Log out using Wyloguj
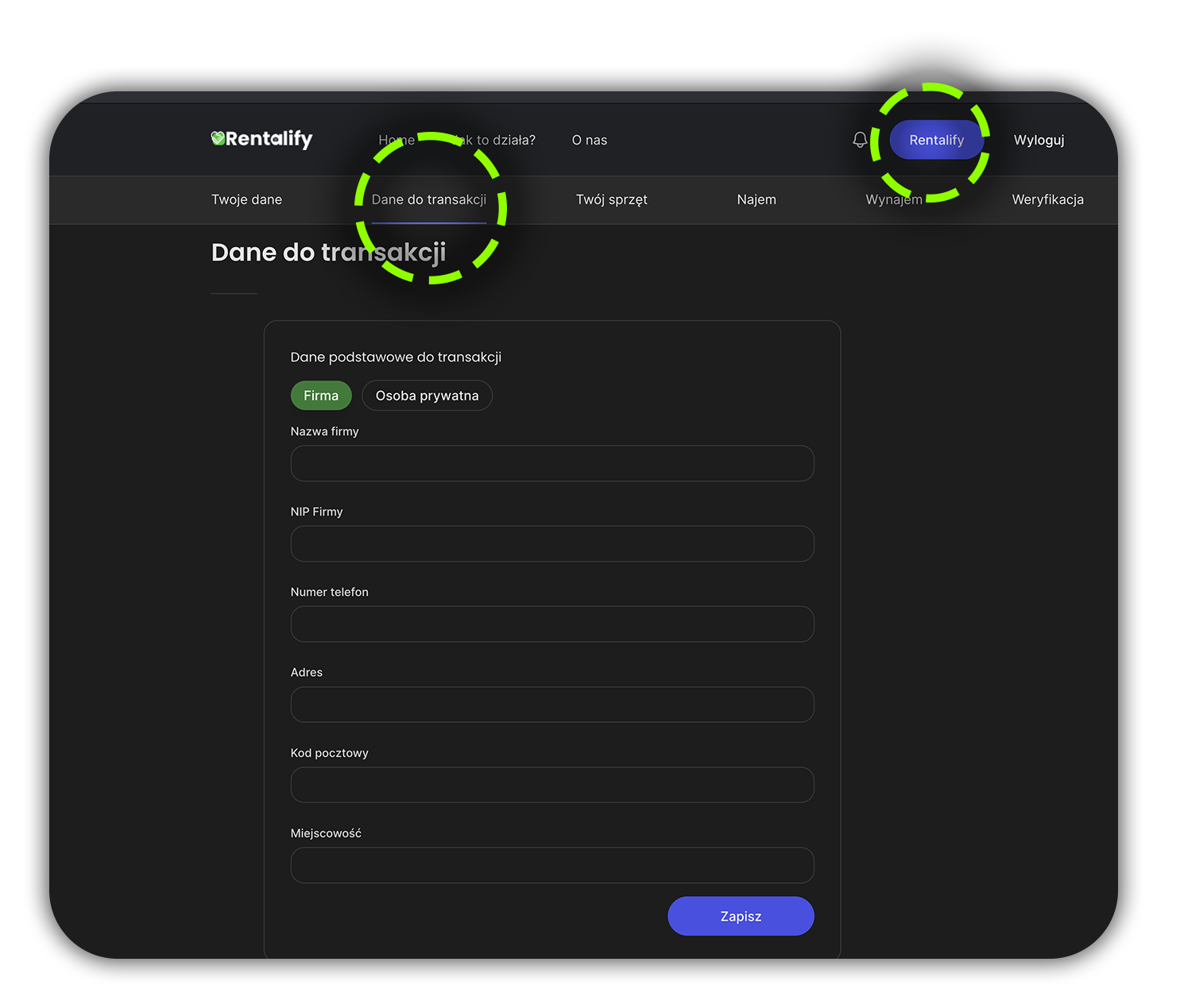 pyautogui.click(x=1039, y=140)
